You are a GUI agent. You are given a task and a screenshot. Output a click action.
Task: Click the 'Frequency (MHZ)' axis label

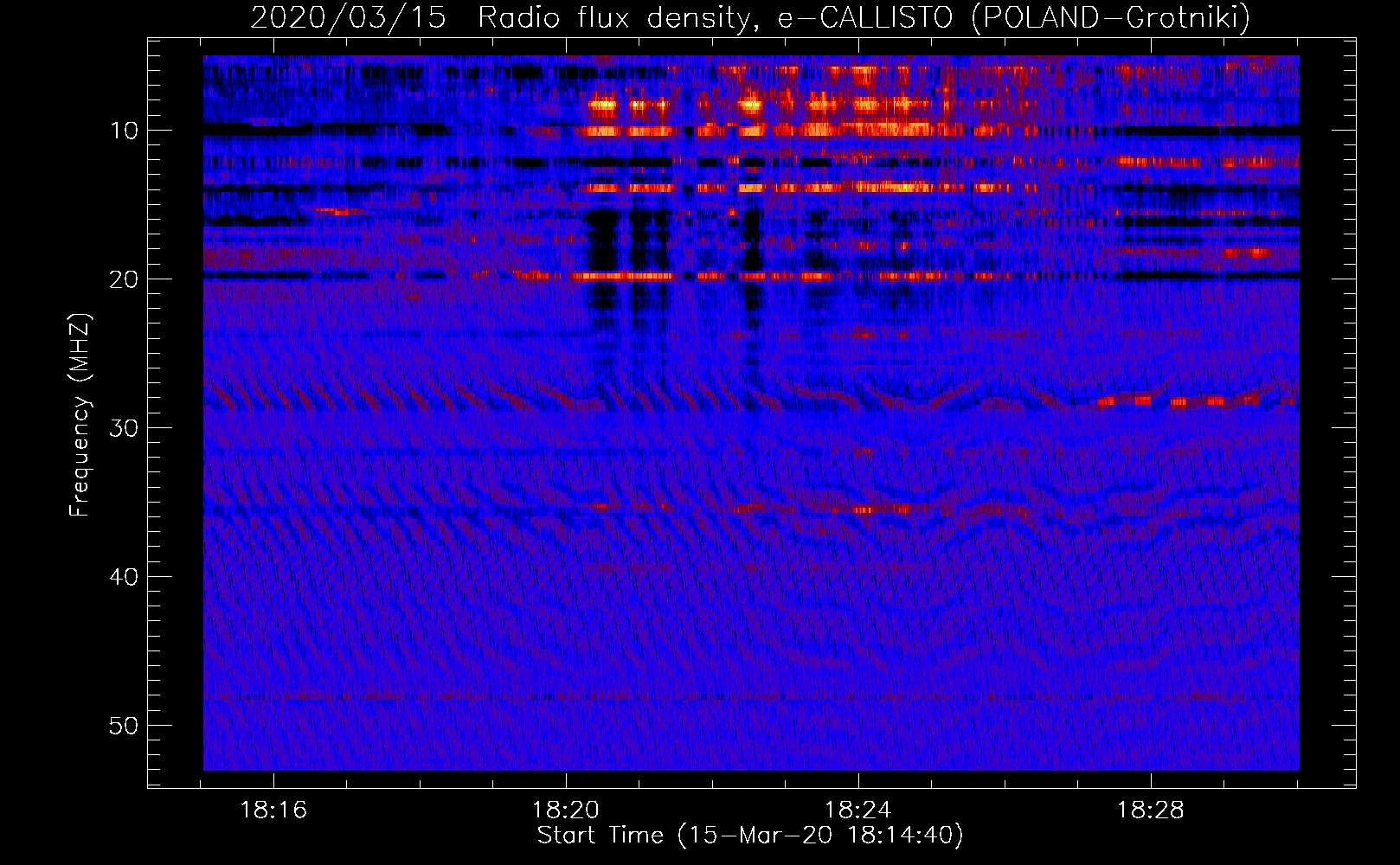click(x=80, y=415)
